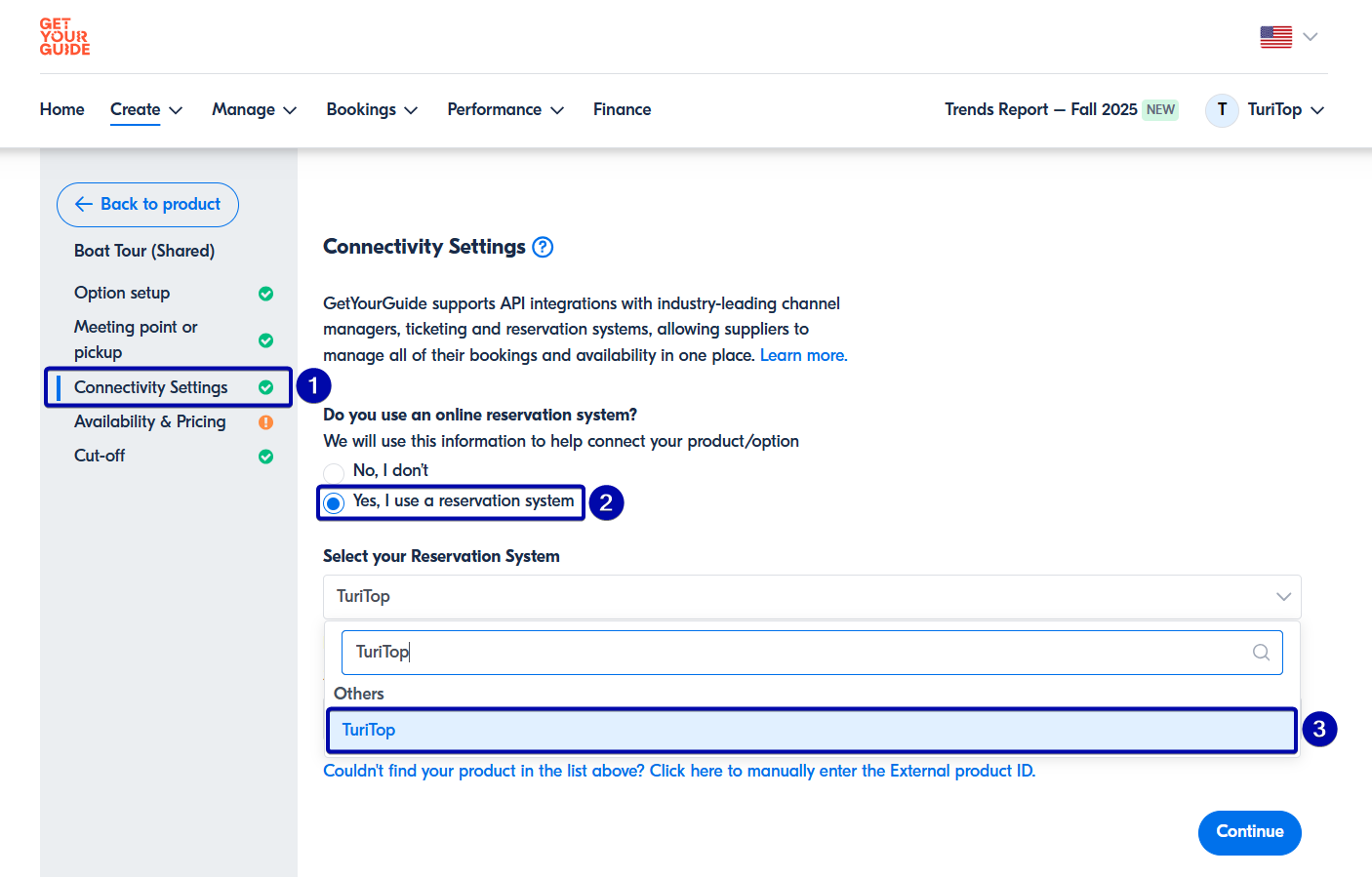Screen dimensions: 1372x877
Task: Click the Back to product button
Action: pyautogui.click(x=147, y=205)
